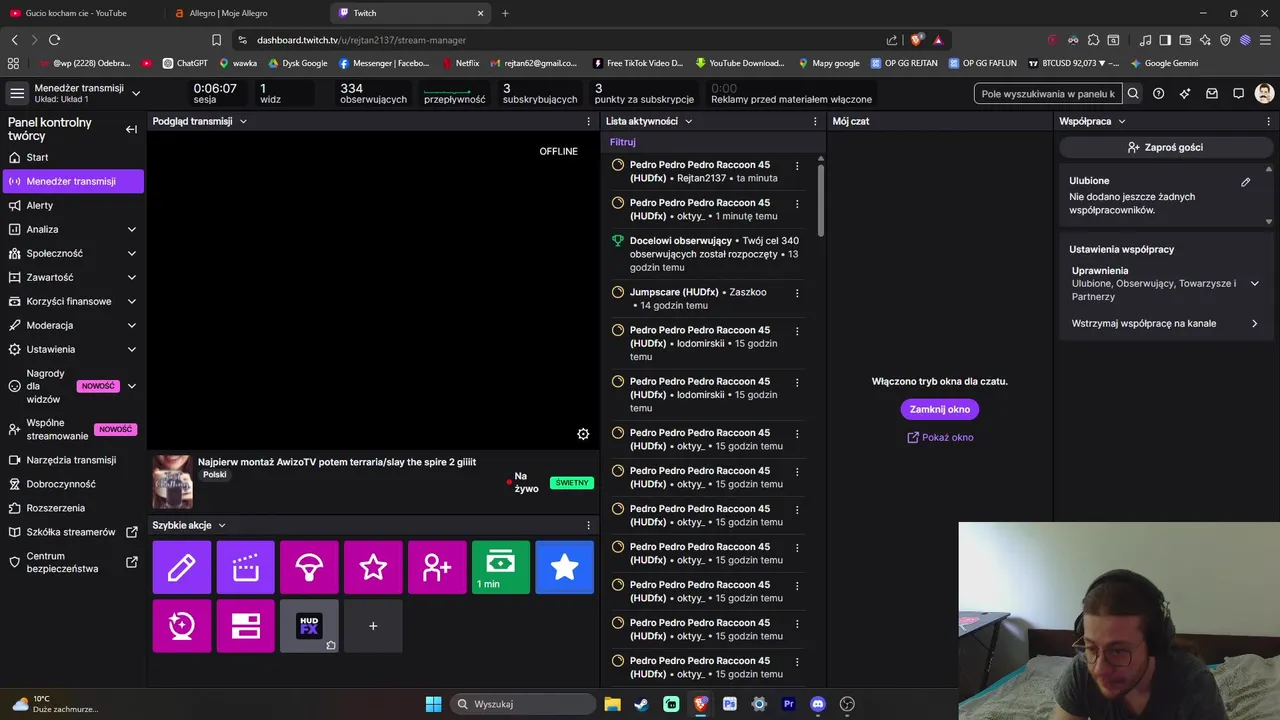
Task: Open the help question mark icon
Action: point(1158,93)
